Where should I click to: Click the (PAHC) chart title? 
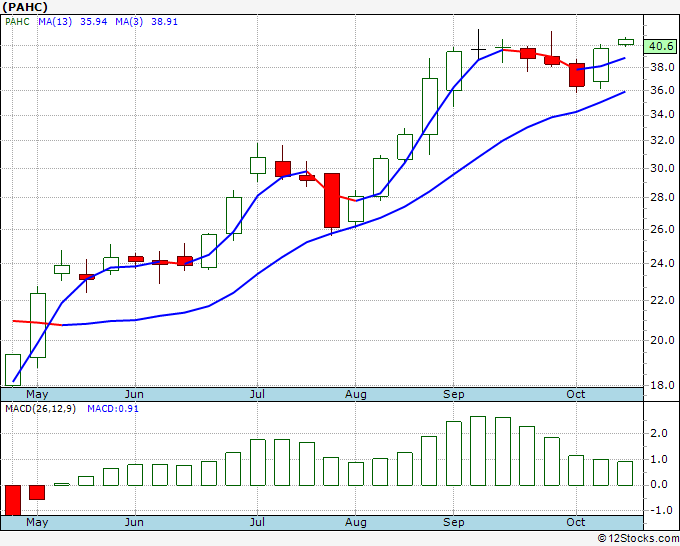pyautogui.click(x=25, y=7)
